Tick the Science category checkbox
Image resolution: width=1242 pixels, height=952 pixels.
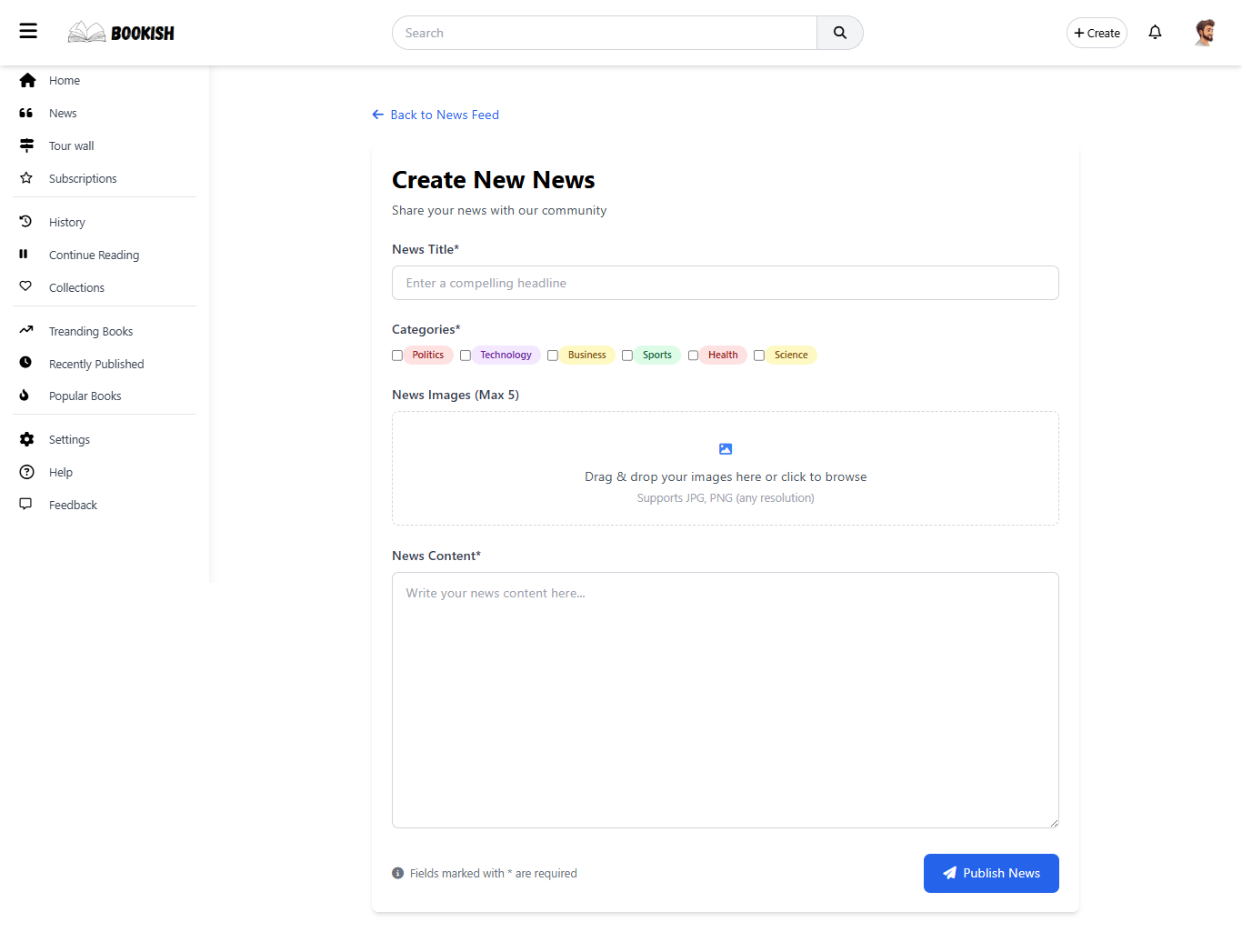(759, 356)
